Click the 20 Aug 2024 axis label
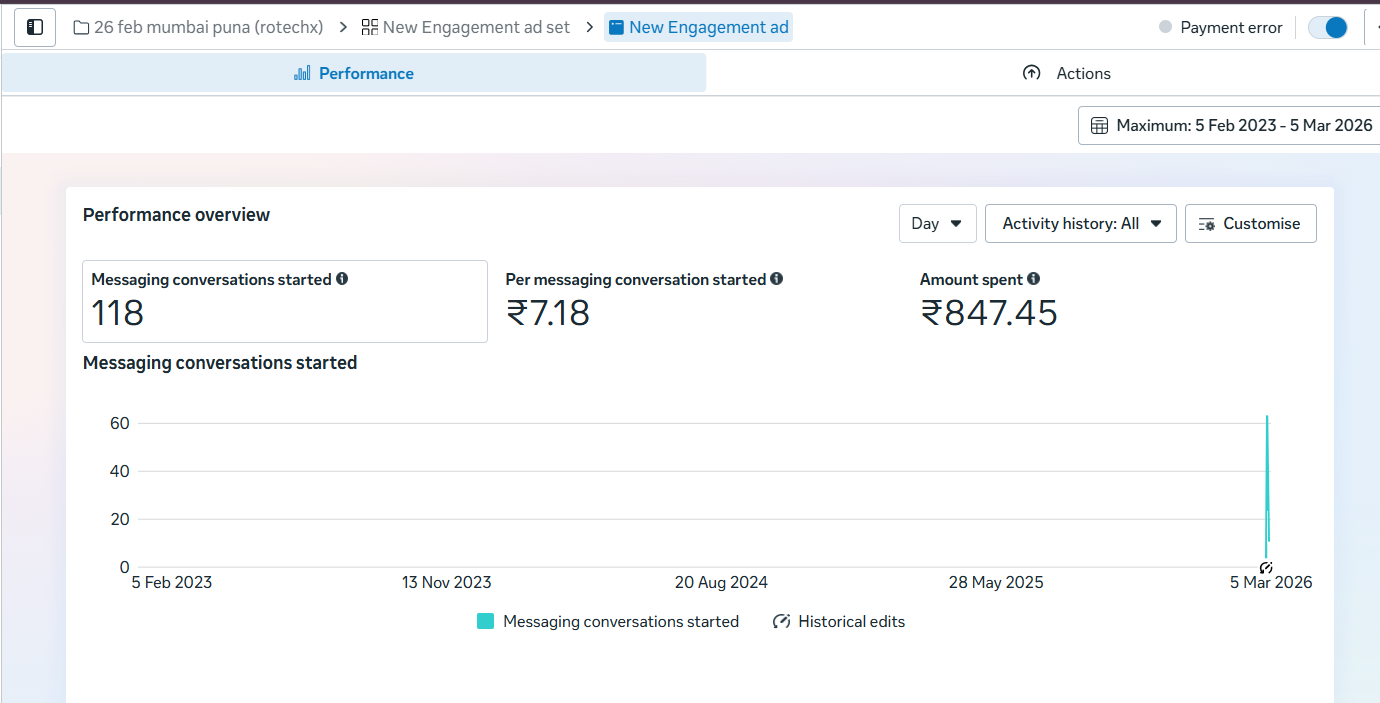The width and height of the screenshot is (1380, 703). tap(721, 582)
